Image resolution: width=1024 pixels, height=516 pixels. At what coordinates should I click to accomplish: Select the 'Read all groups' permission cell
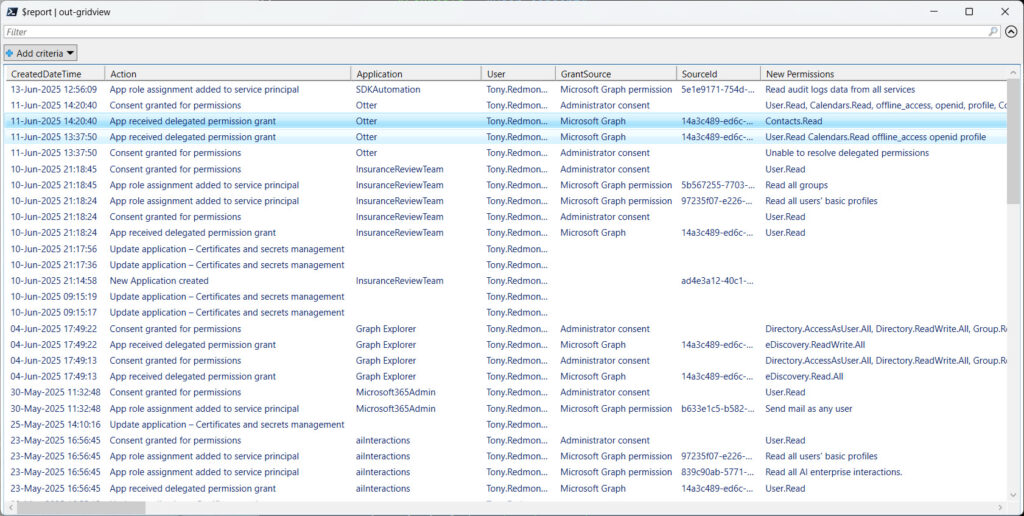(x=796, y=185)
